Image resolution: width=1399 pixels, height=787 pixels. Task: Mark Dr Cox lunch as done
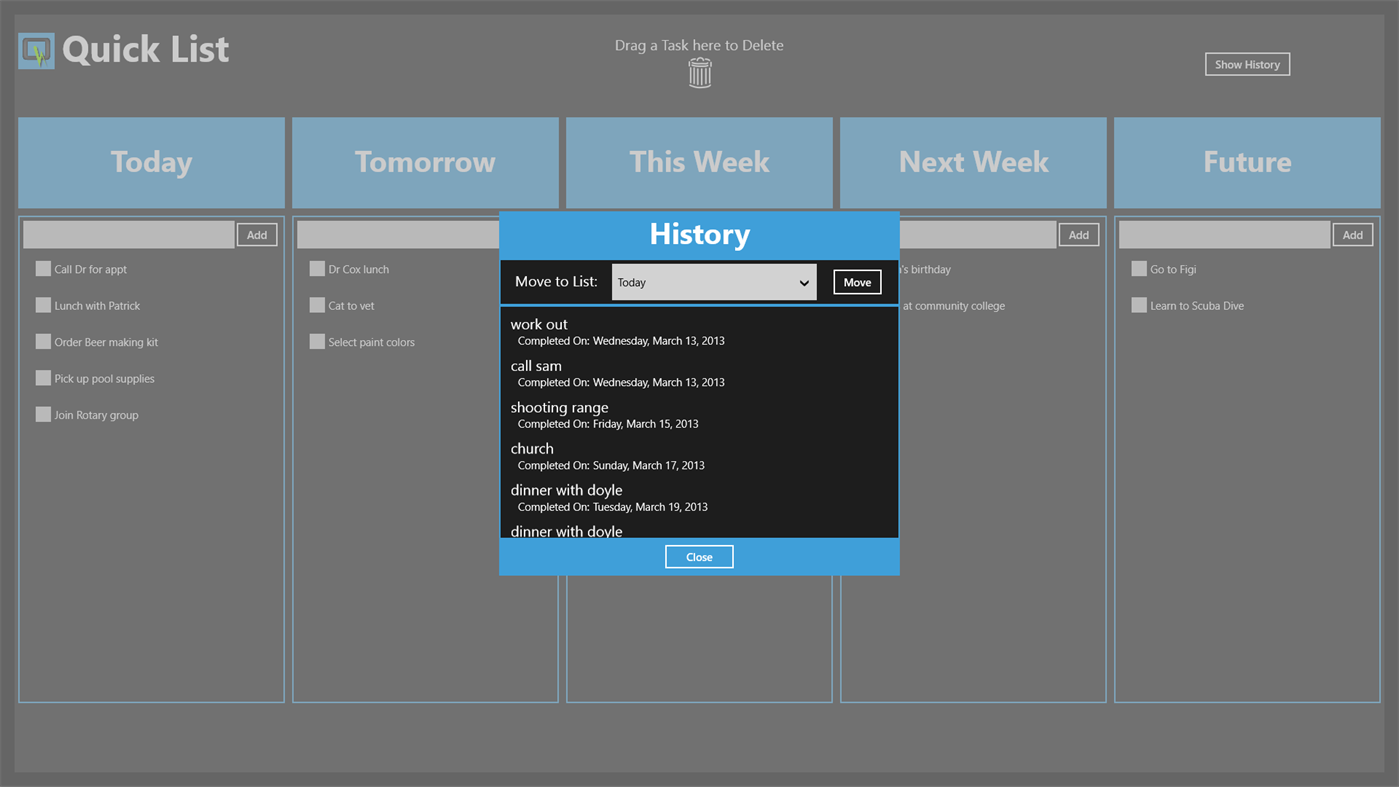pyautogui.click(x=317, y=268)
